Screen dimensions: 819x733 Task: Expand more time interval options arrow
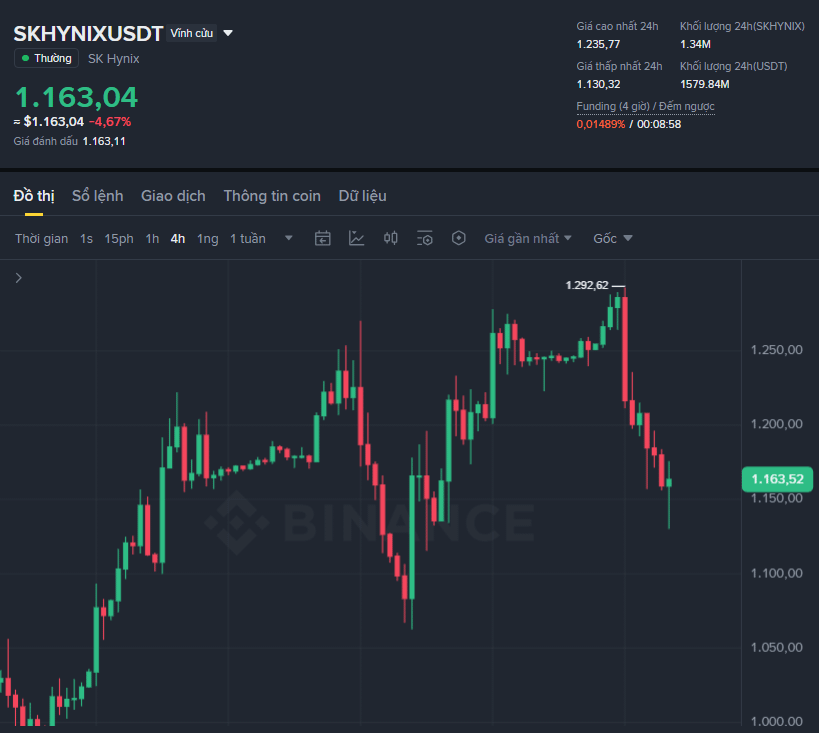point(288,238)
